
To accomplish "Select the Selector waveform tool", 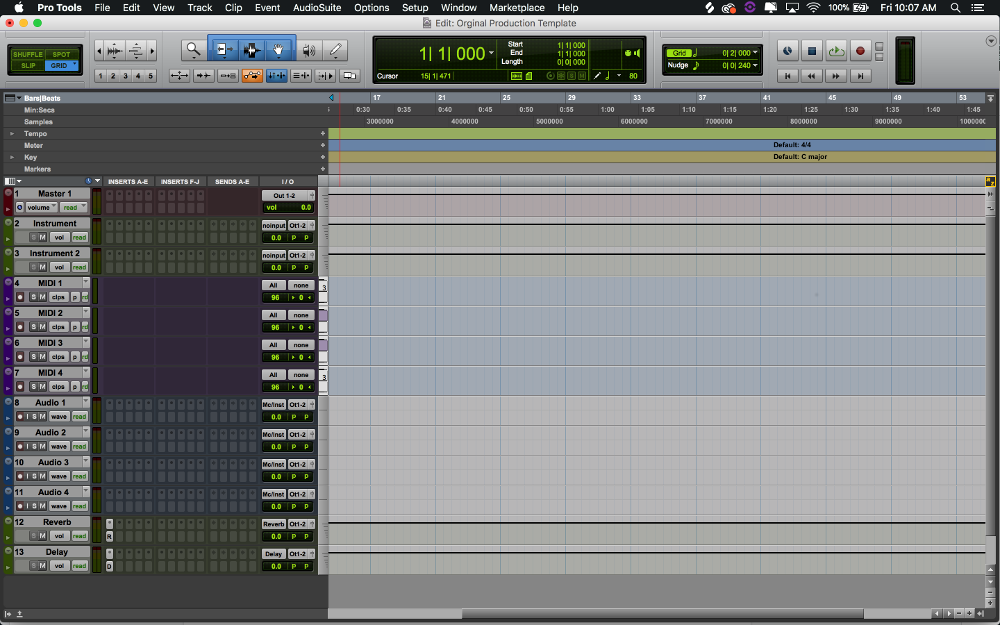I will (251, 50).
